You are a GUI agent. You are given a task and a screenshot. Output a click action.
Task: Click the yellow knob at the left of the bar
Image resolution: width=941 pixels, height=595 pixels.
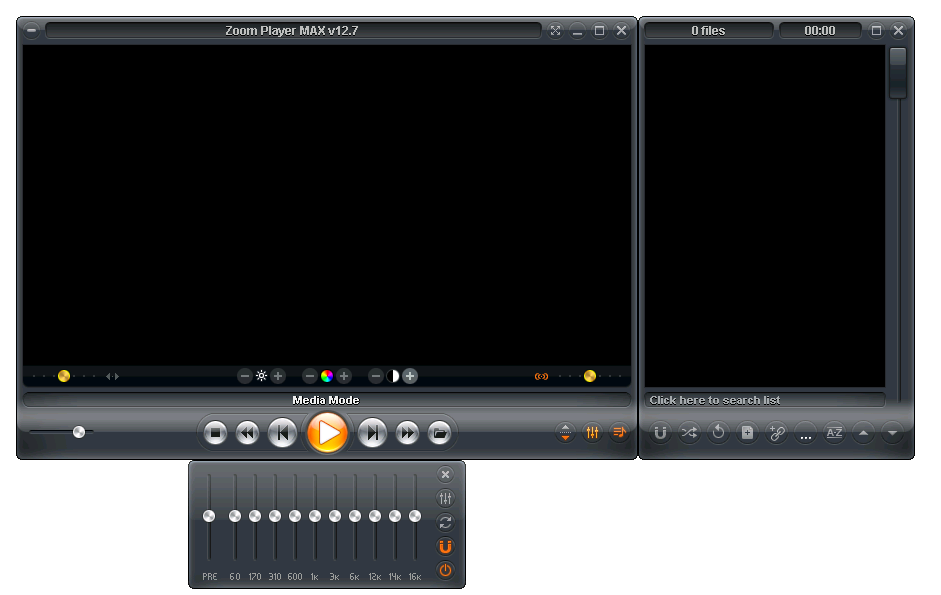(x=64, y=376)
